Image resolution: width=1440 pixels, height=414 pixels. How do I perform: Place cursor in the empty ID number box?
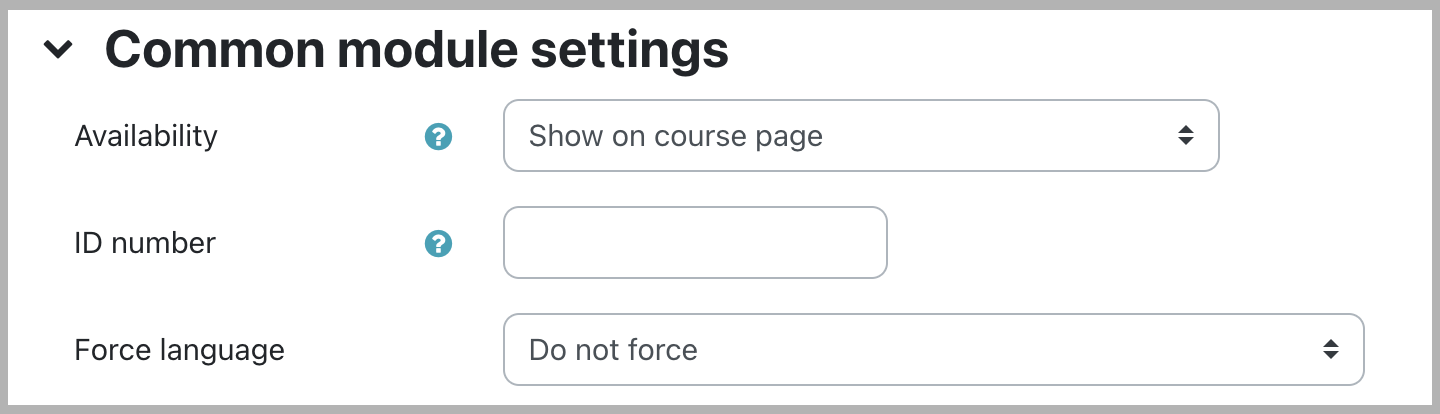(695, 243)
